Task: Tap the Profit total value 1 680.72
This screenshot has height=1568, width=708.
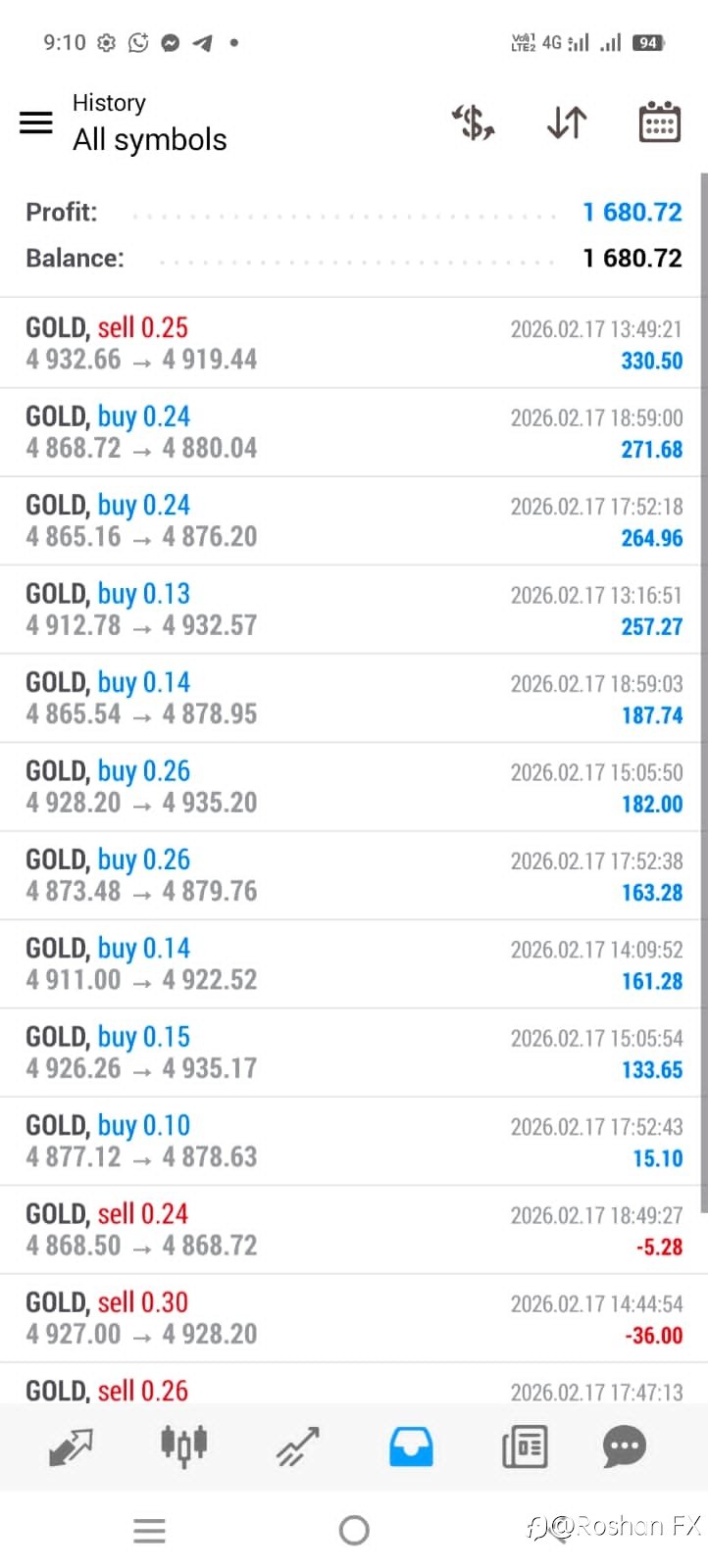Action: (x=632, y=213)
